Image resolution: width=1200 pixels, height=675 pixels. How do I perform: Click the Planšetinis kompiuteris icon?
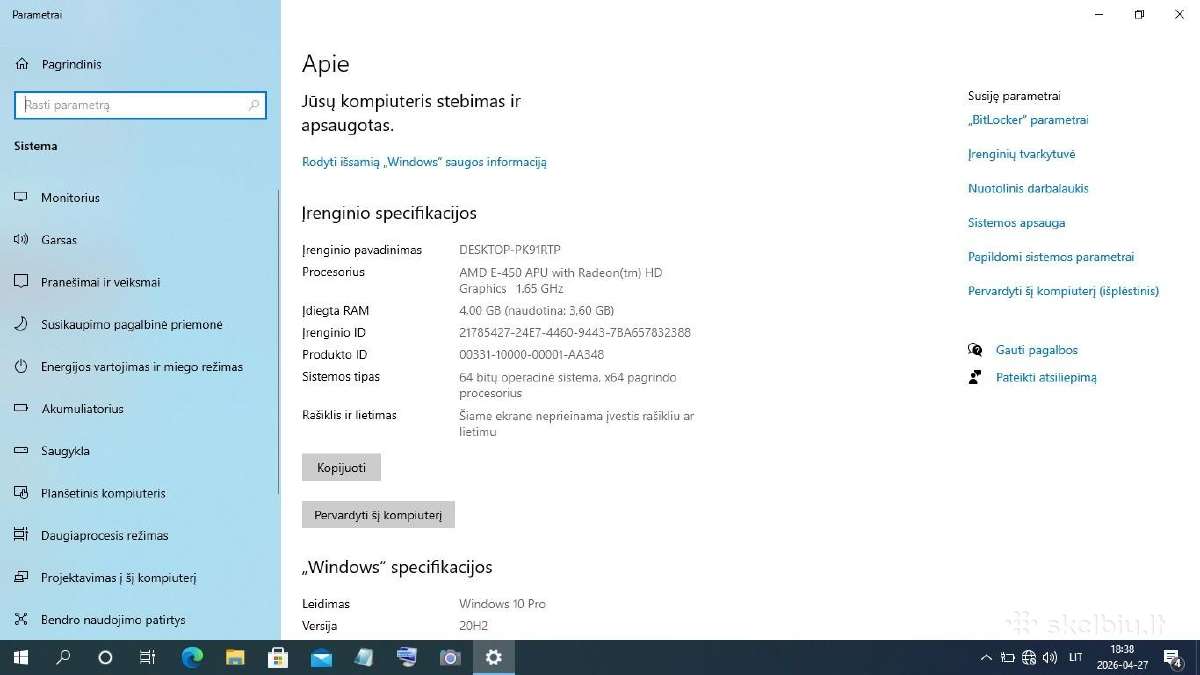tap(21, 493)
